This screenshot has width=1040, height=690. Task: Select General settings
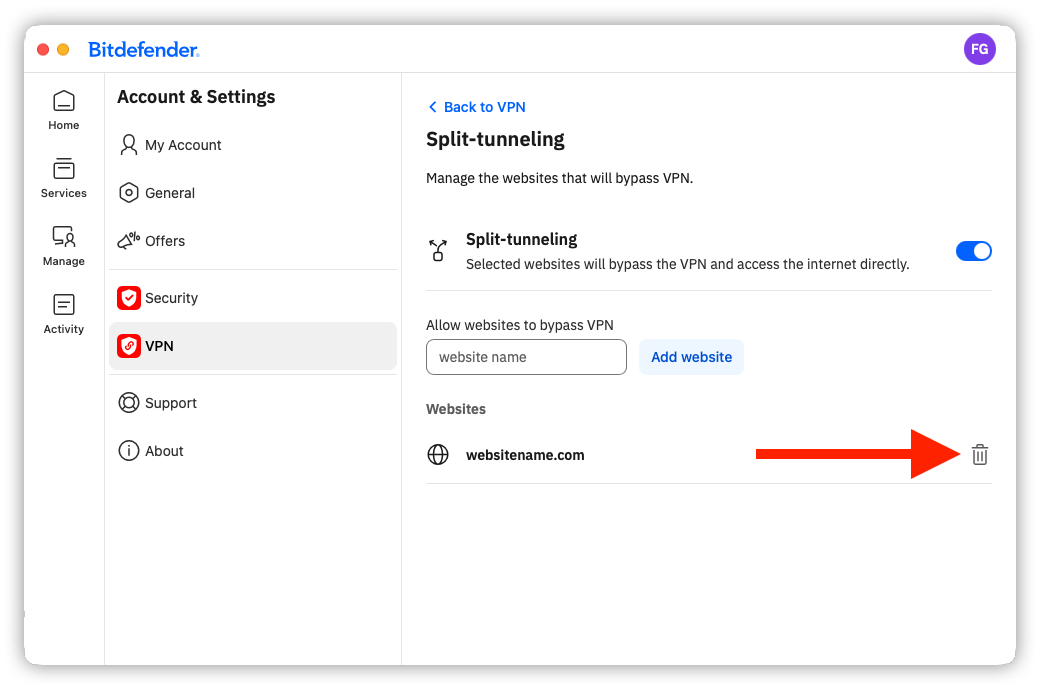252,193
